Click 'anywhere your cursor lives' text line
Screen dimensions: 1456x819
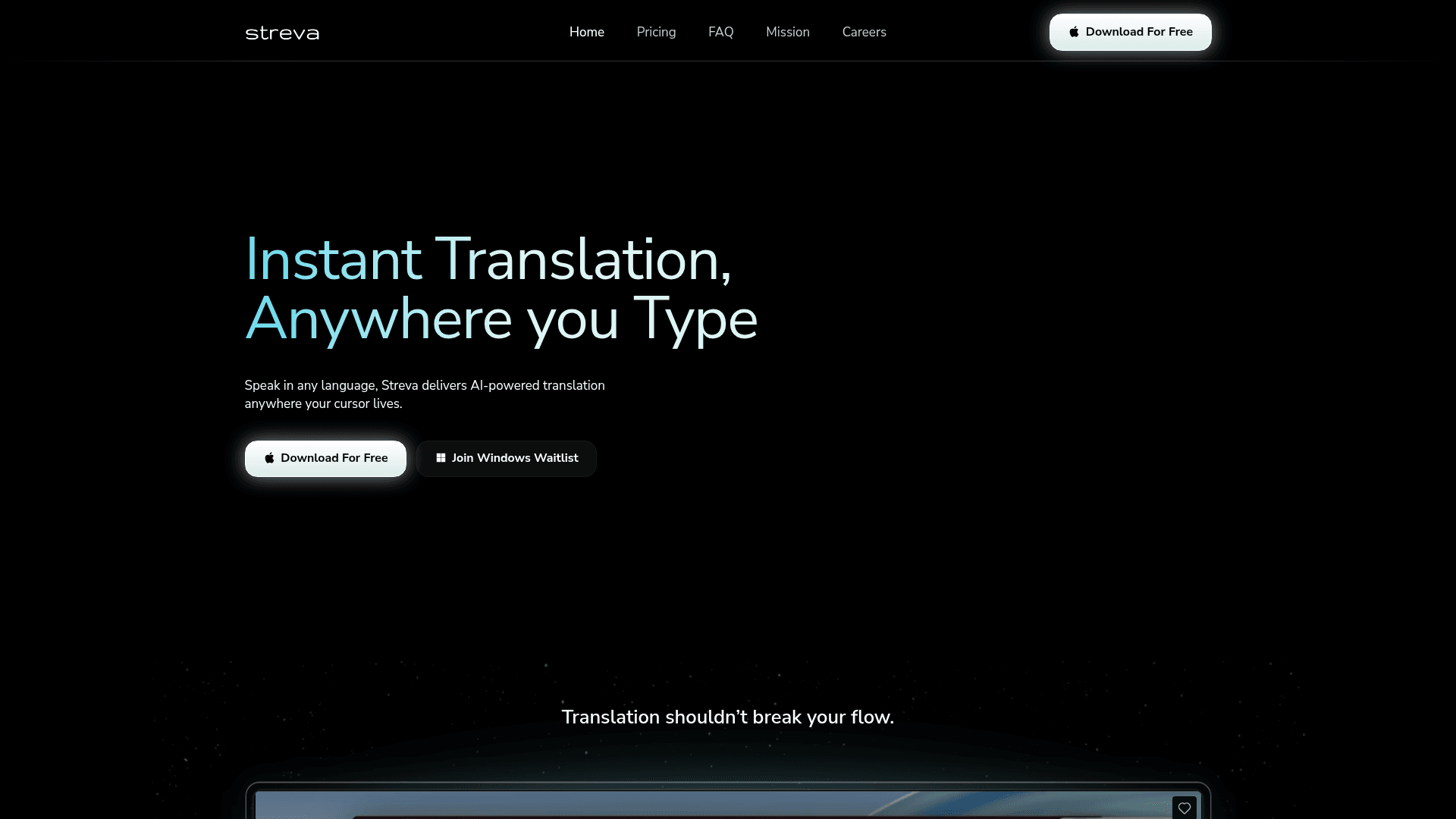pos(323,403)
